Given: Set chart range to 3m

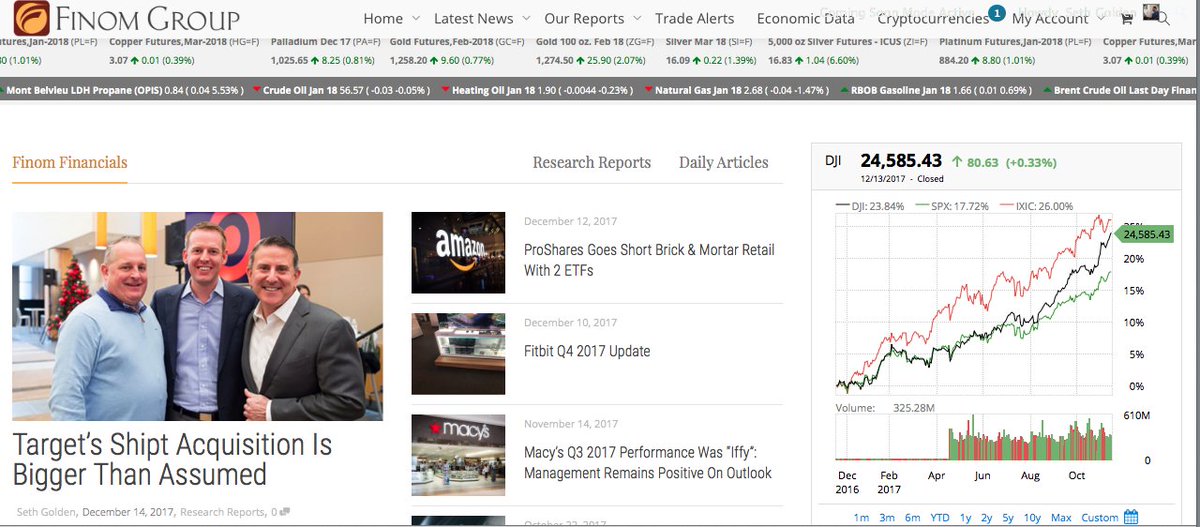Looking at the screenshot, I should point(887,518).
